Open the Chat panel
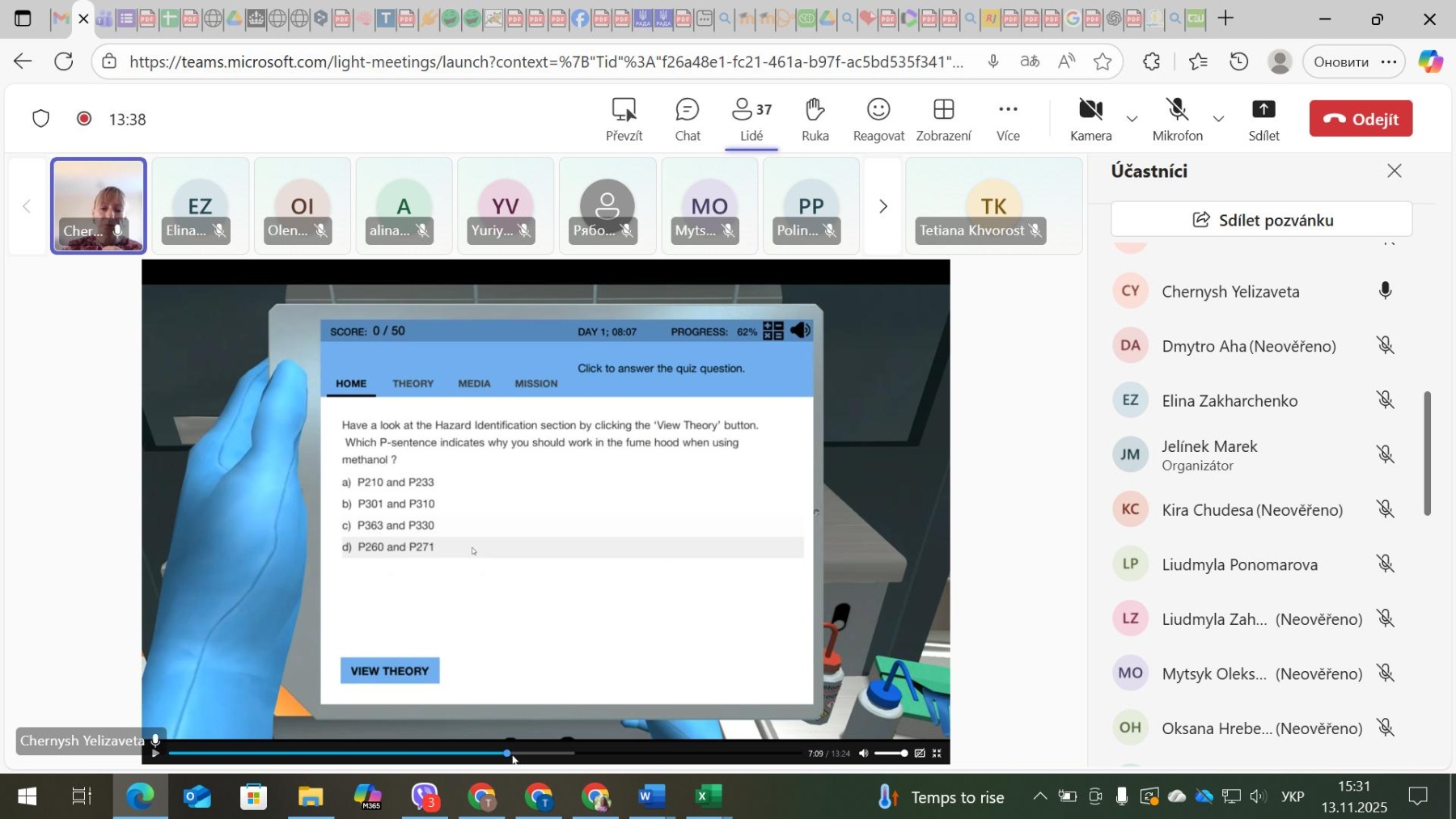Viewport: 1456px width, 819px height. 687,119
